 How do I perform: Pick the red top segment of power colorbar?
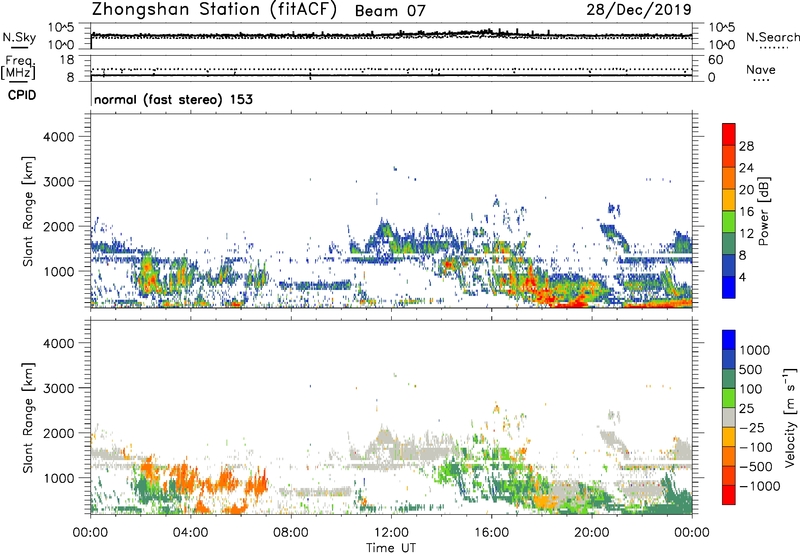pos(729,135)
